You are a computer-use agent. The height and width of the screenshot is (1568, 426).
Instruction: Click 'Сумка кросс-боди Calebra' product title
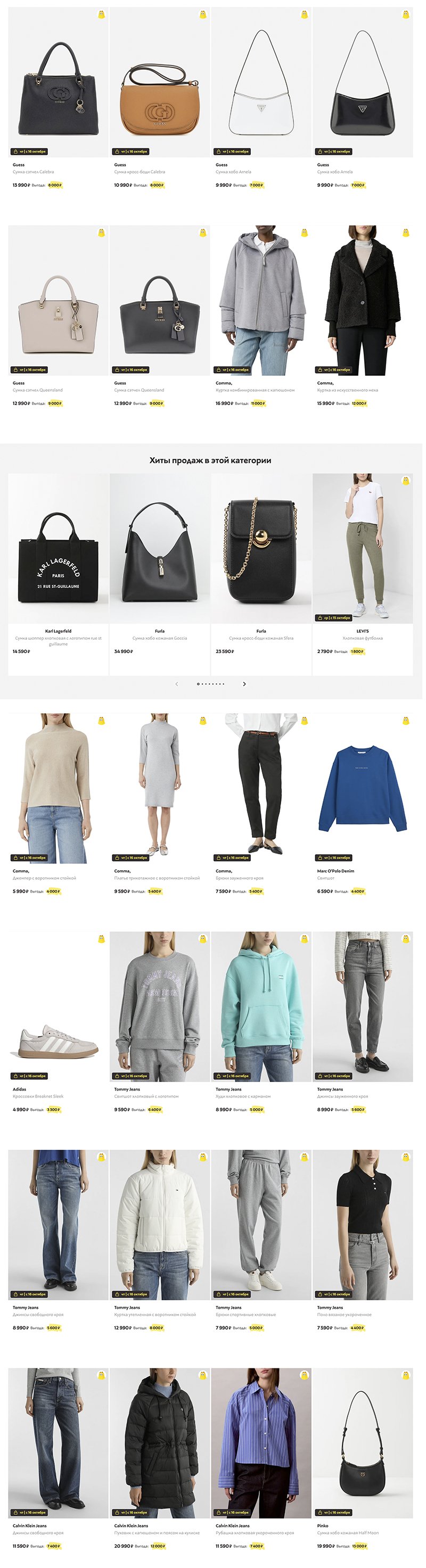pos(140,172)
